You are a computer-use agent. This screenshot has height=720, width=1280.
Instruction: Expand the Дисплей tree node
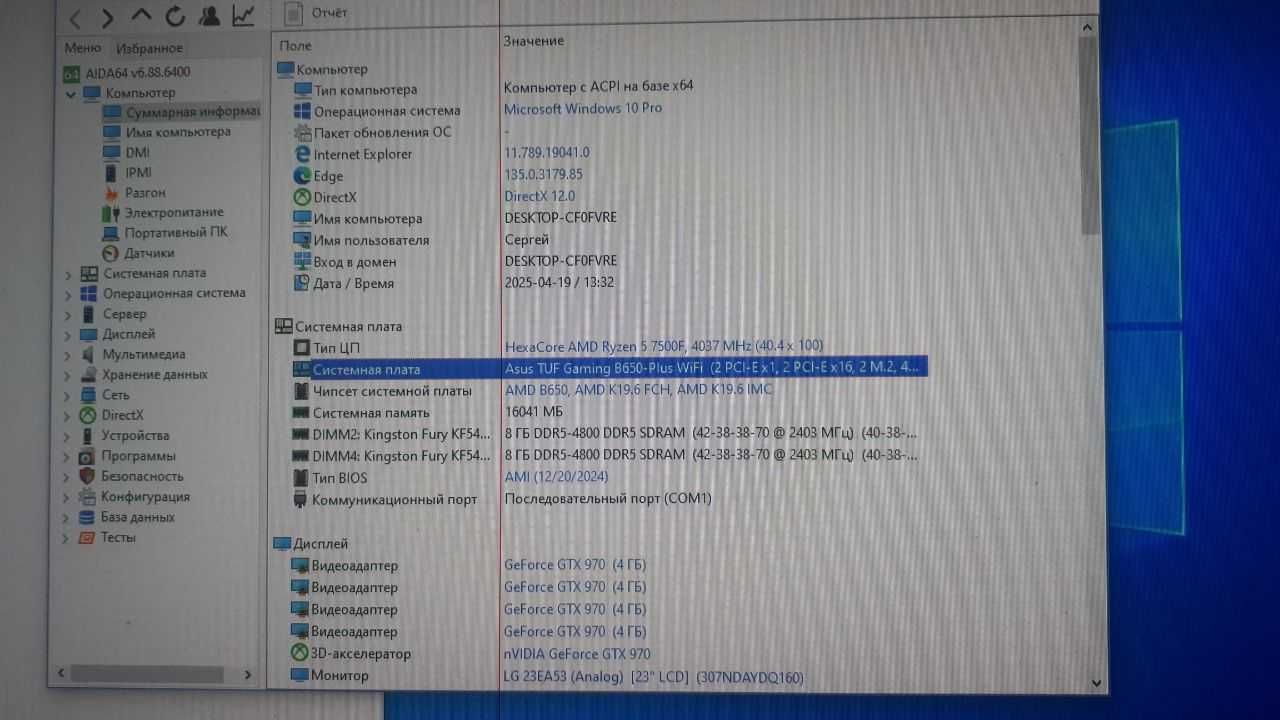68,335
